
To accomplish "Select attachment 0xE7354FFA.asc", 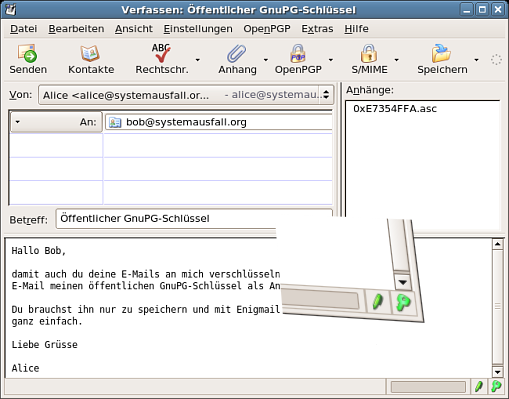I will click(x=395, y=109).
